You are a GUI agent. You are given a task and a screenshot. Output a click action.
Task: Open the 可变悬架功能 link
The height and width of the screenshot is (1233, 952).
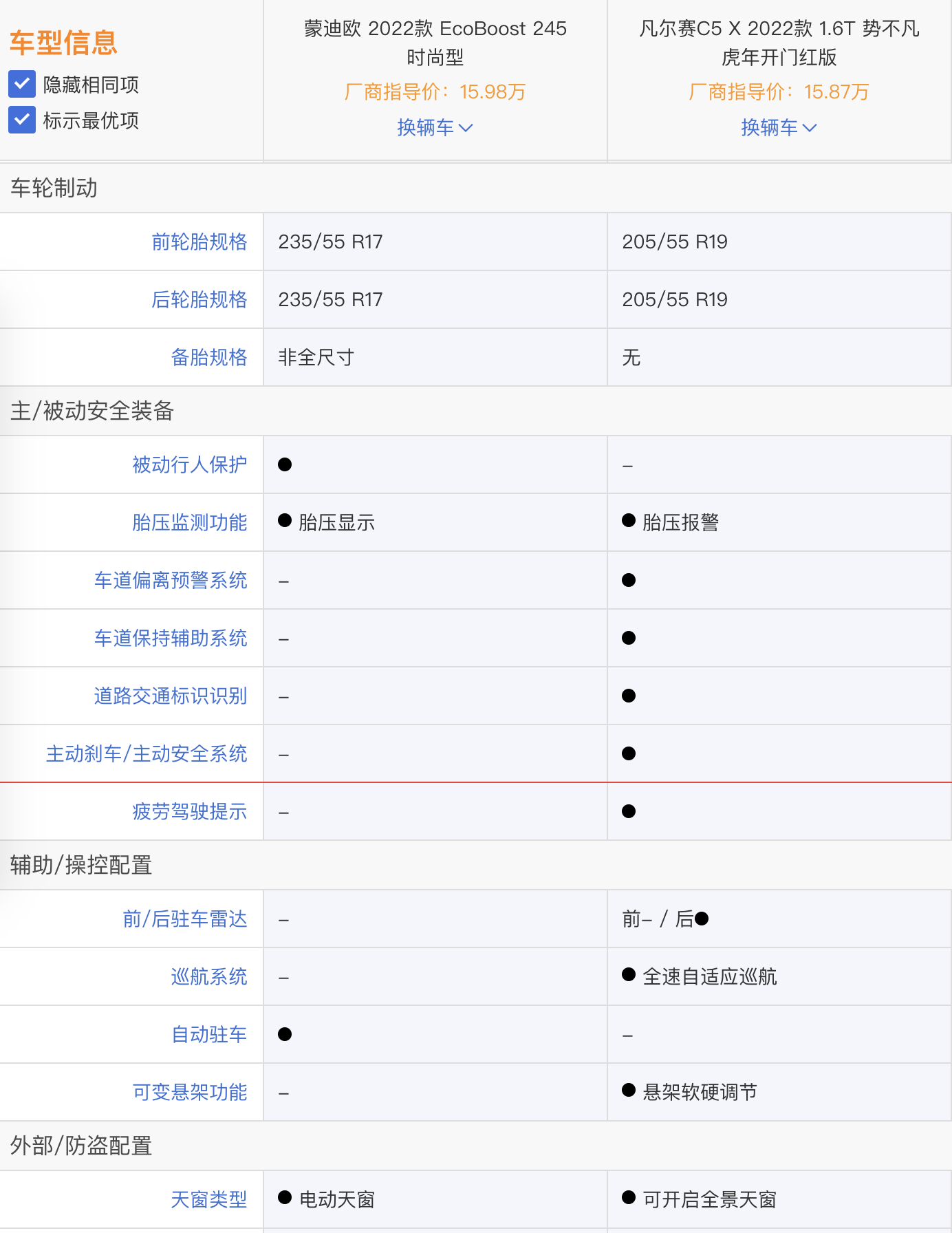point(190,1092)
